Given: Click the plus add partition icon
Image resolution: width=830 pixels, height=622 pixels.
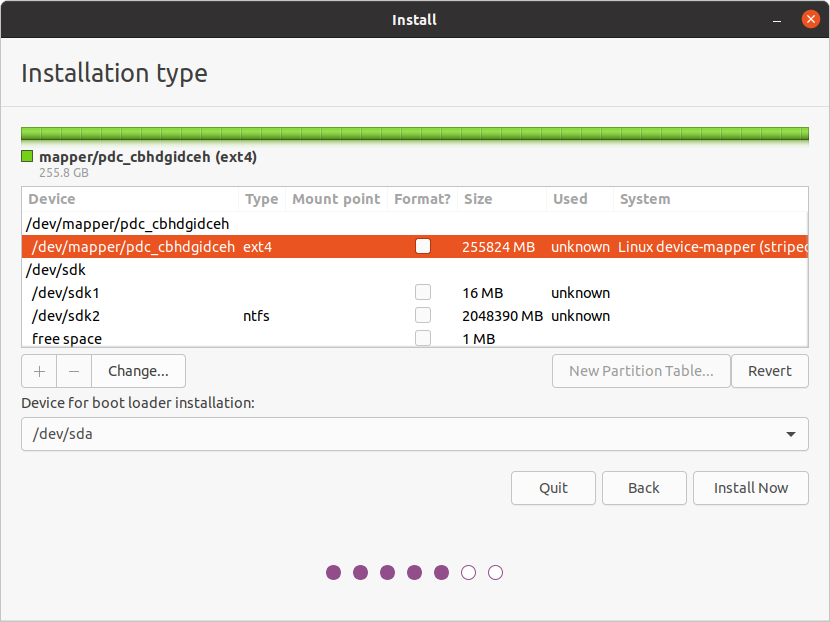Looking at the screenshot, I should click(39, 371).
